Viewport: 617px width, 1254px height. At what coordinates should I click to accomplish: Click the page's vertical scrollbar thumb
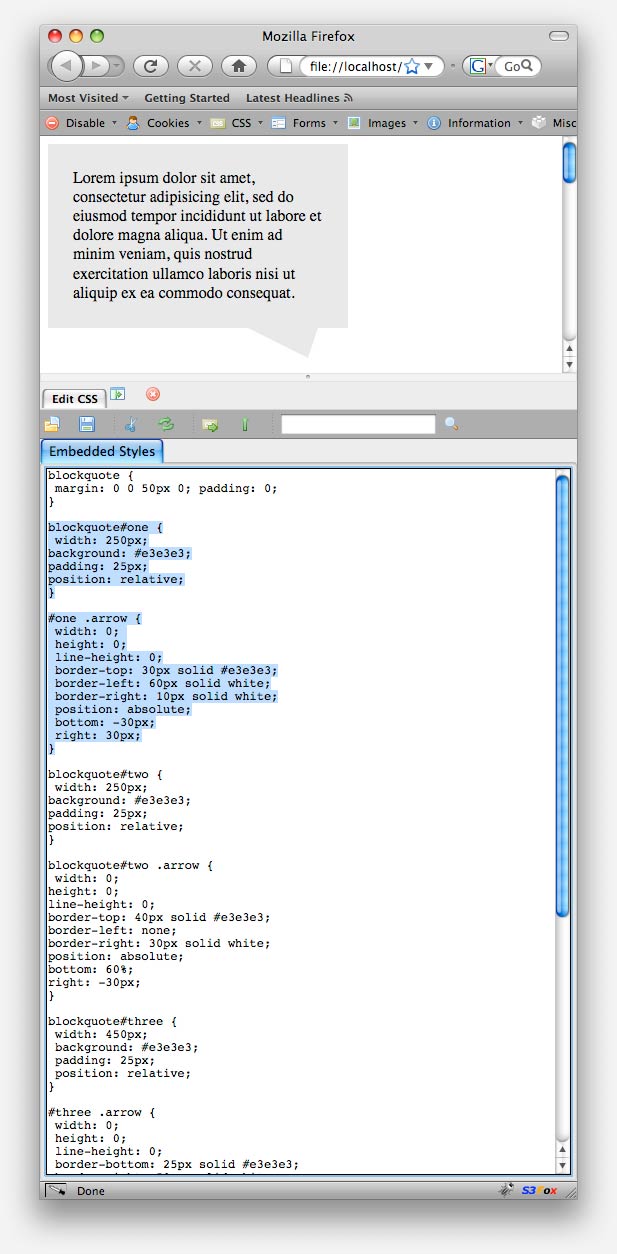coord(569,162)
